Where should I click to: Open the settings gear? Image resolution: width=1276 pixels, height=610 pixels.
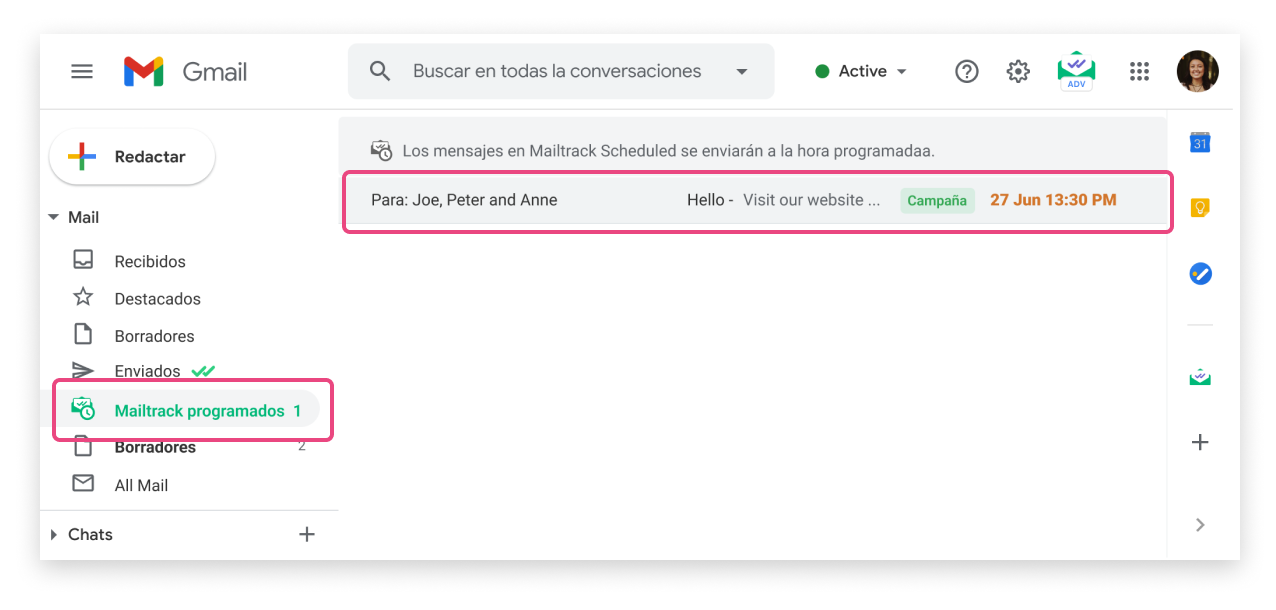click(x=1018, y=71)
